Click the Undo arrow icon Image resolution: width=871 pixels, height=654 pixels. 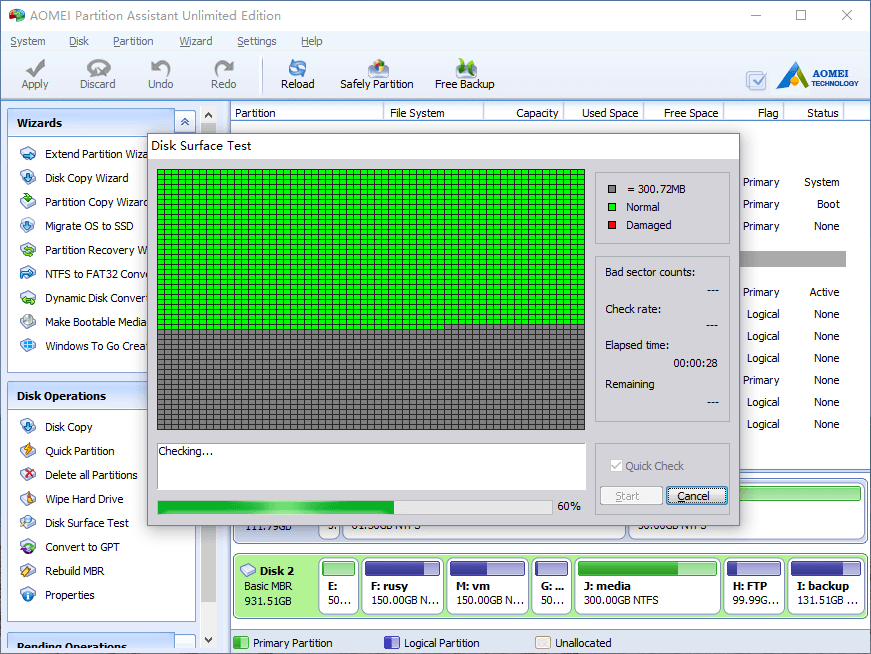(161, 68)
